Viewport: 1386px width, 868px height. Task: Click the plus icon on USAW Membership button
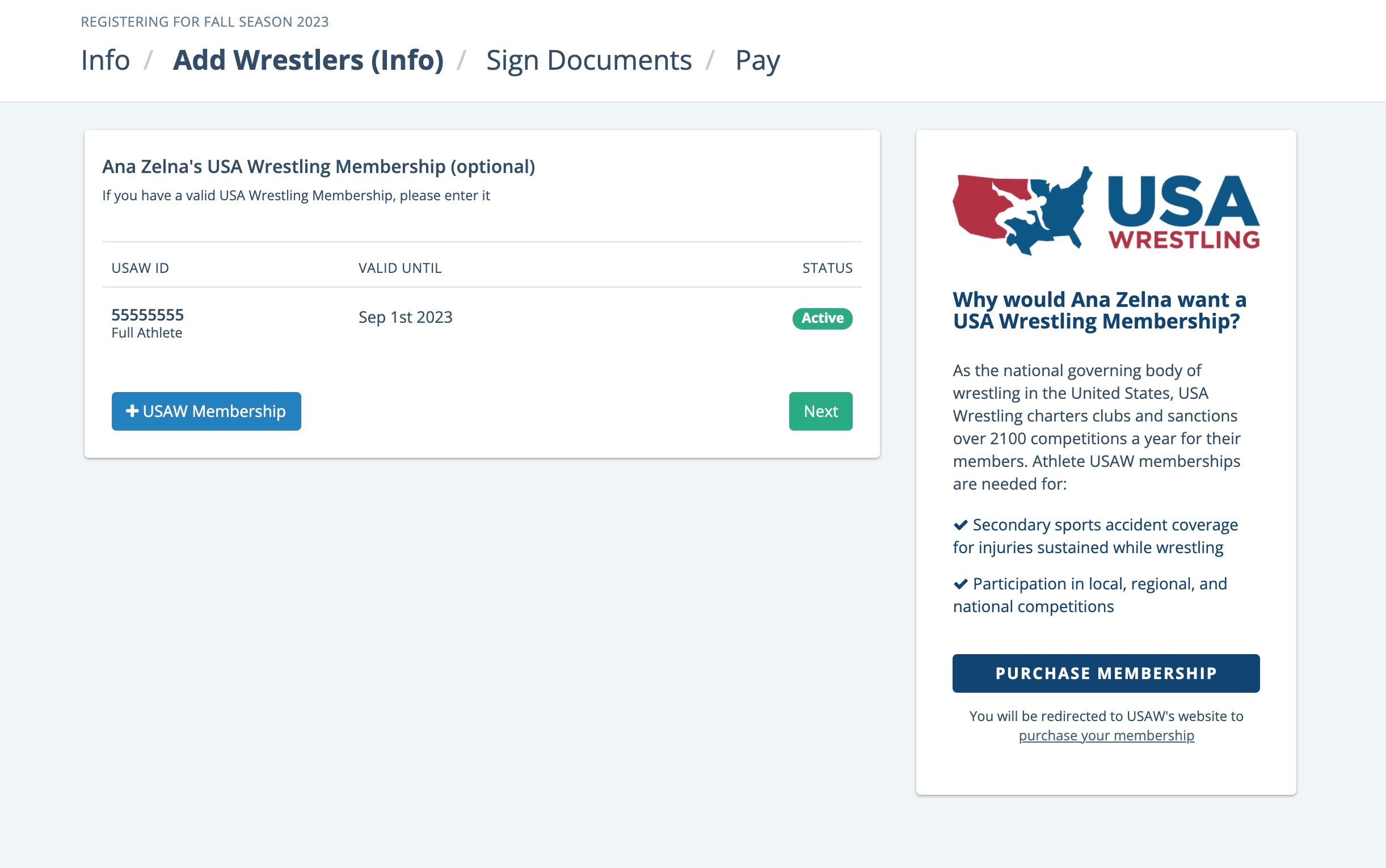(132, 411)
